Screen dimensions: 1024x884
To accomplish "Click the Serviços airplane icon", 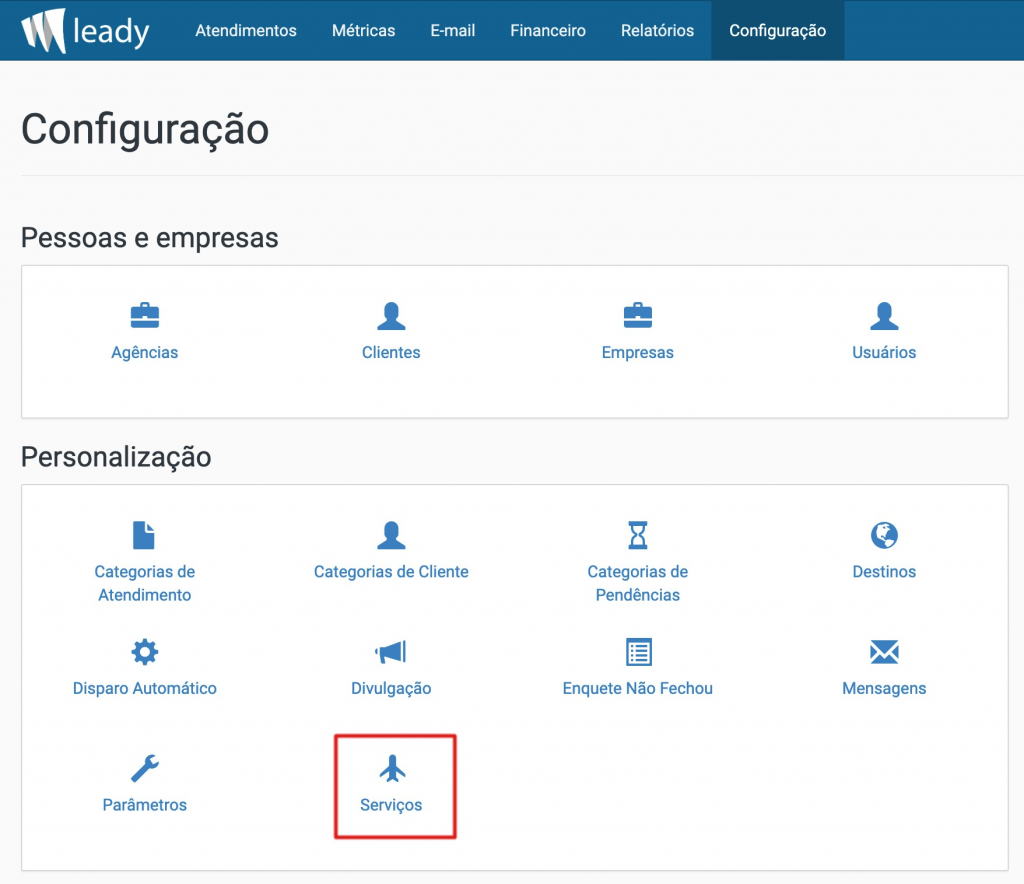I will pyautogui.click(x=392, y=768).
